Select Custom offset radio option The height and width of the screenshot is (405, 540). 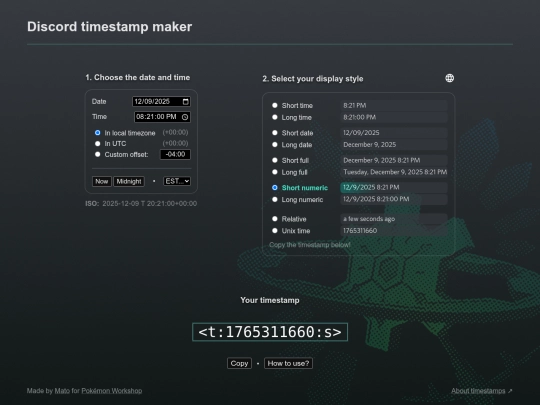click(x=97, y=154)
